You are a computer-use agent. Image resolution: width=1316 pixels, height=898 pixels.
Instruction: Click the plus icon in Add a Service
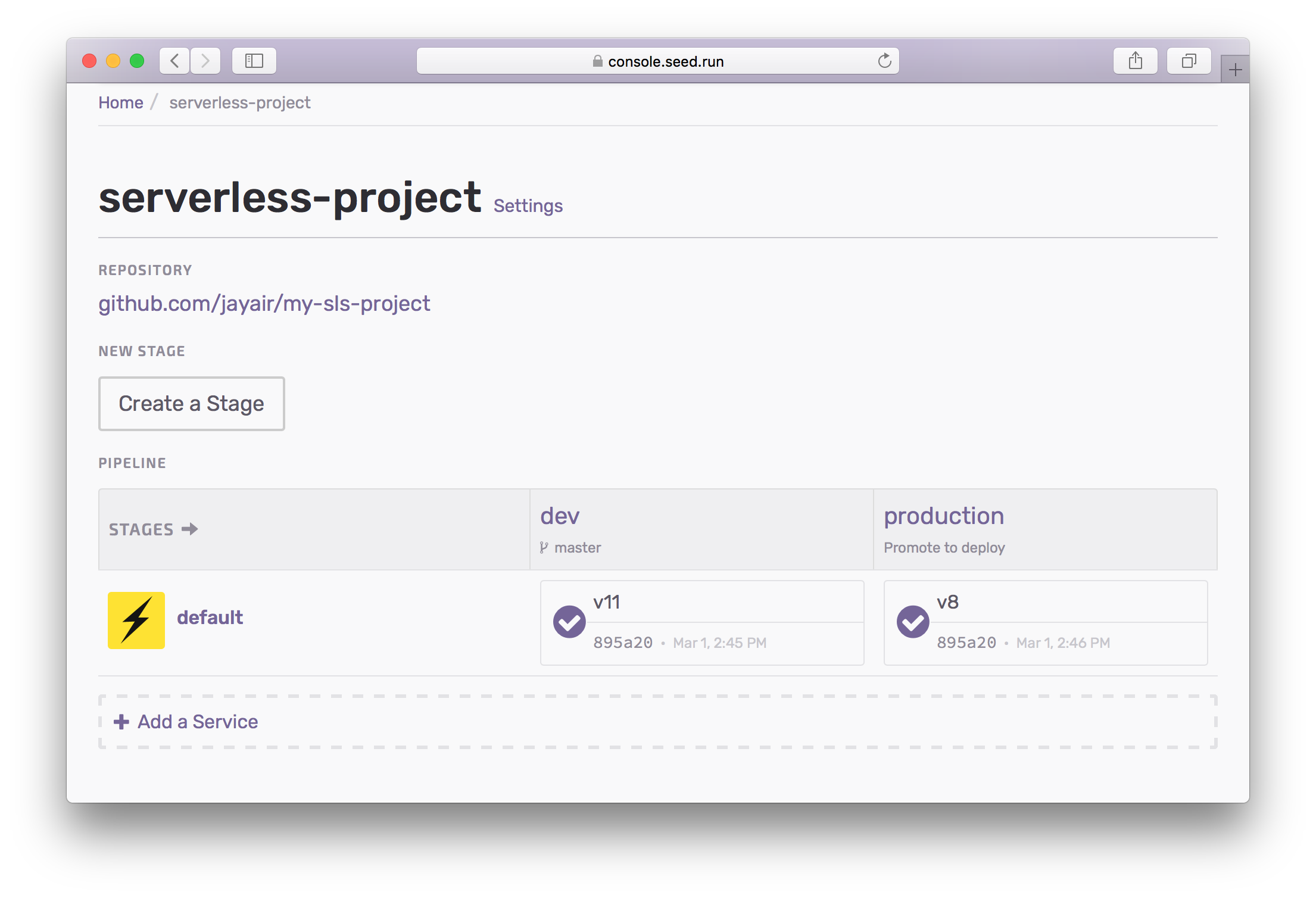(x=121, y=722)
